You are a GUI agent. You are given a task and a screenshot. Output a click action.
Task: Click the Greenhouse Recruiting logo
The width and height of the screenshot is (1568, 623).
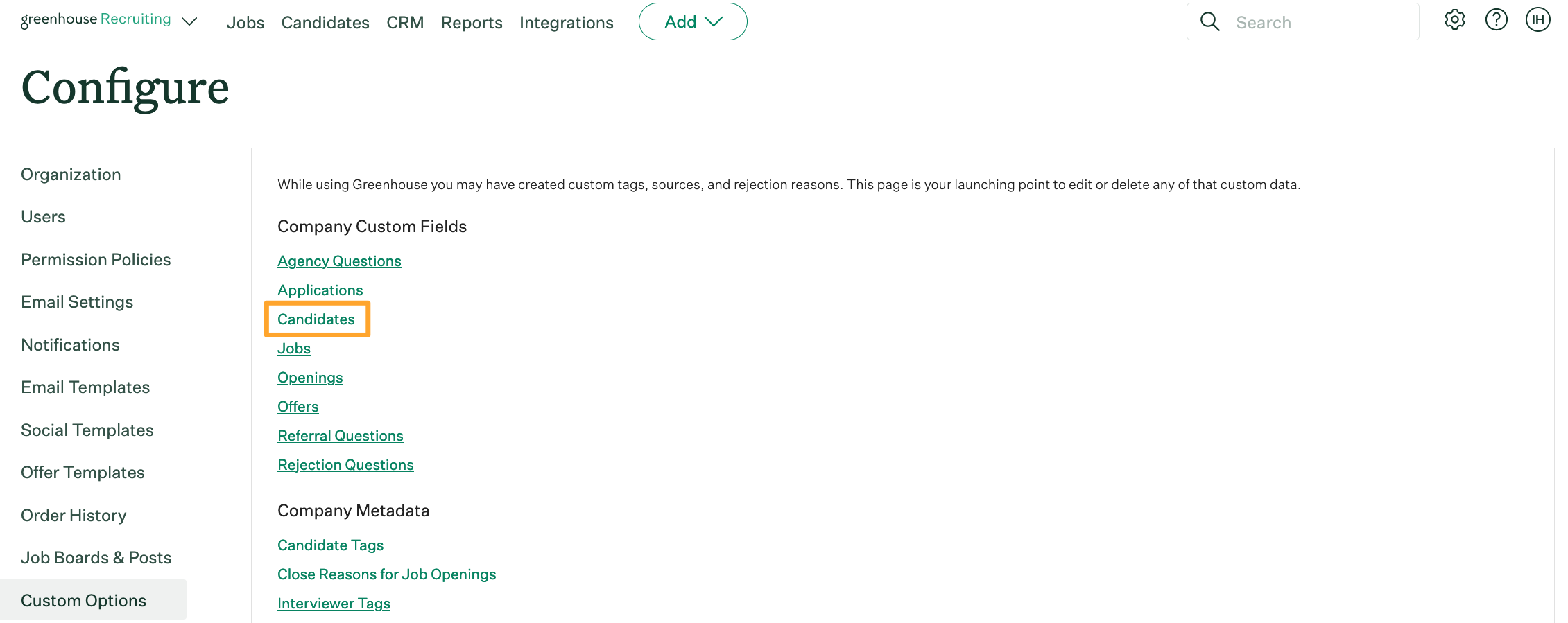coord(96,20)
